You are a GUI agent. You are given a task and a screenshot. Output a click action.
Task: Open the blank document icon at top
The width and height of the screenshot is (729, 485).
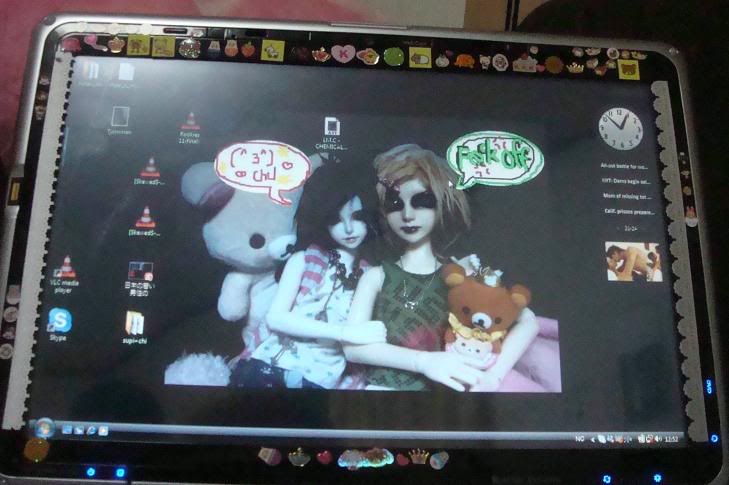pyautogui.click(x=125, y=74)
